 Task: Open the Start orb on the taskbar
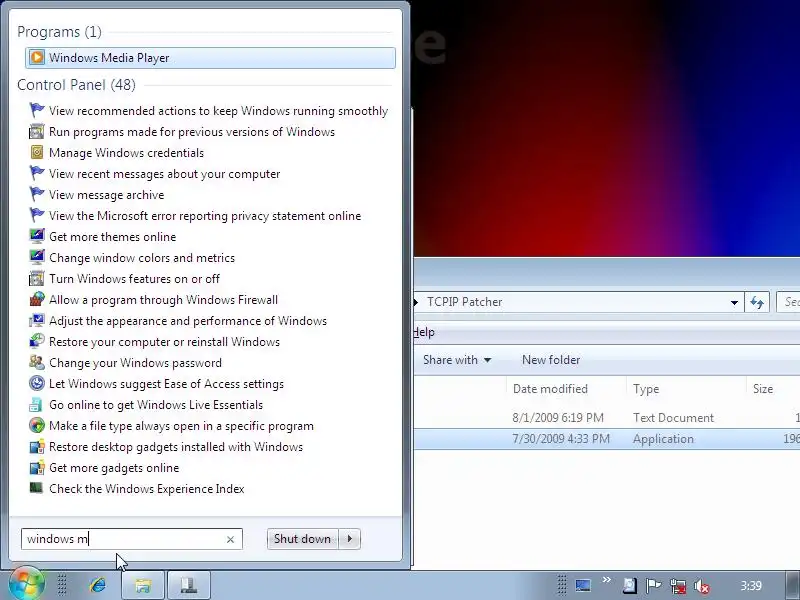[x=27, y=585]
